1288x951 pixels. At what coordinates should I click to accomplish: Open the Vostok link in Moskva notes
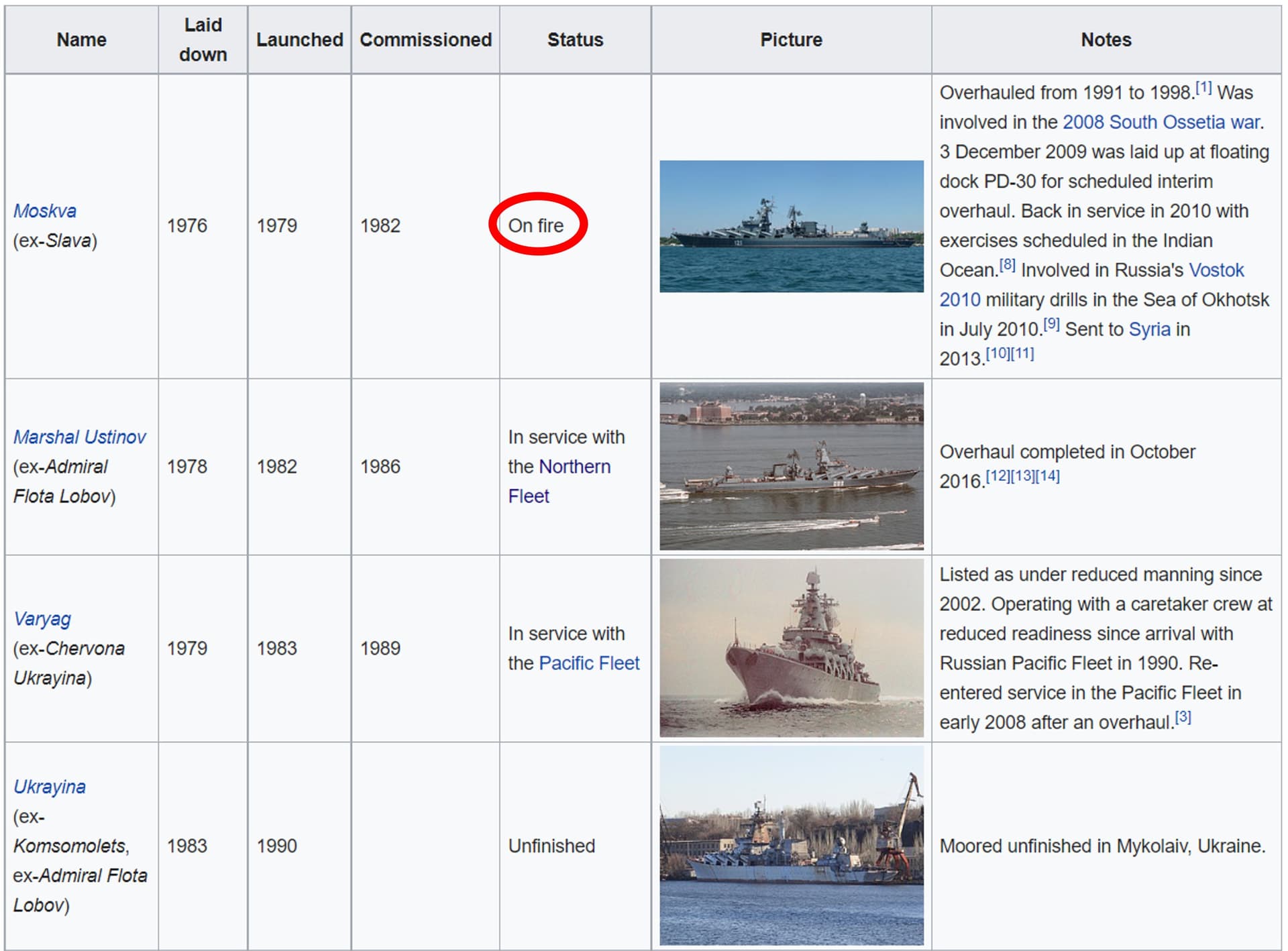(1216, 270)
